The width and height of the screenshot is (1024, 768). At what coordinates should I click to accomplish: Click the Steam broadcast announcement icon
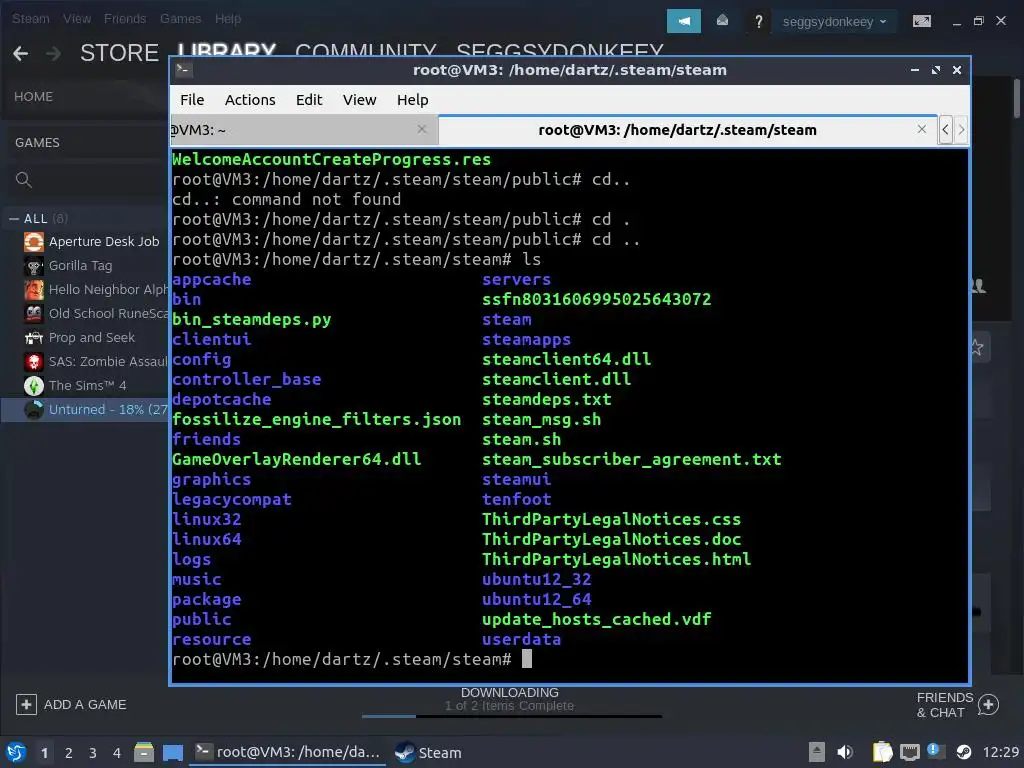pyautogui.click(x=683, y=21)
